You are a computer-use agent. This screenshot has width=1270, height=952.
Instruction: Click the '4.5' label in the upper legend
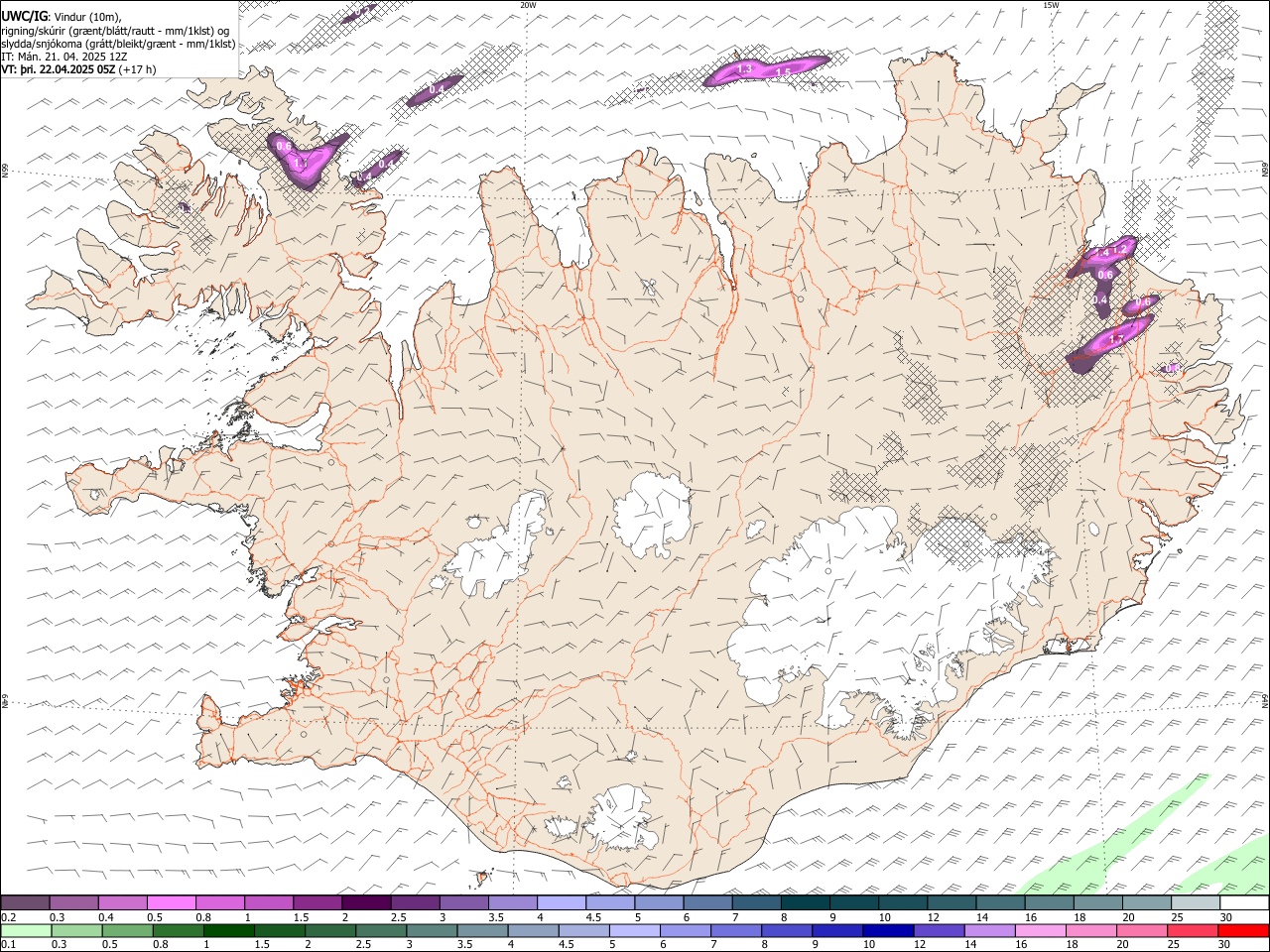pos(593,917)
